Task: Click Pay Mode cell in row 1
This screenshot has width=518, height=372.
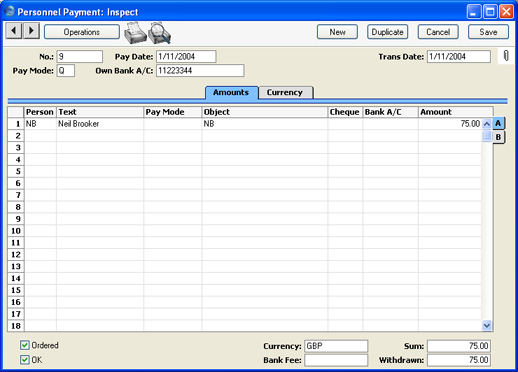Action: [173, 124]
